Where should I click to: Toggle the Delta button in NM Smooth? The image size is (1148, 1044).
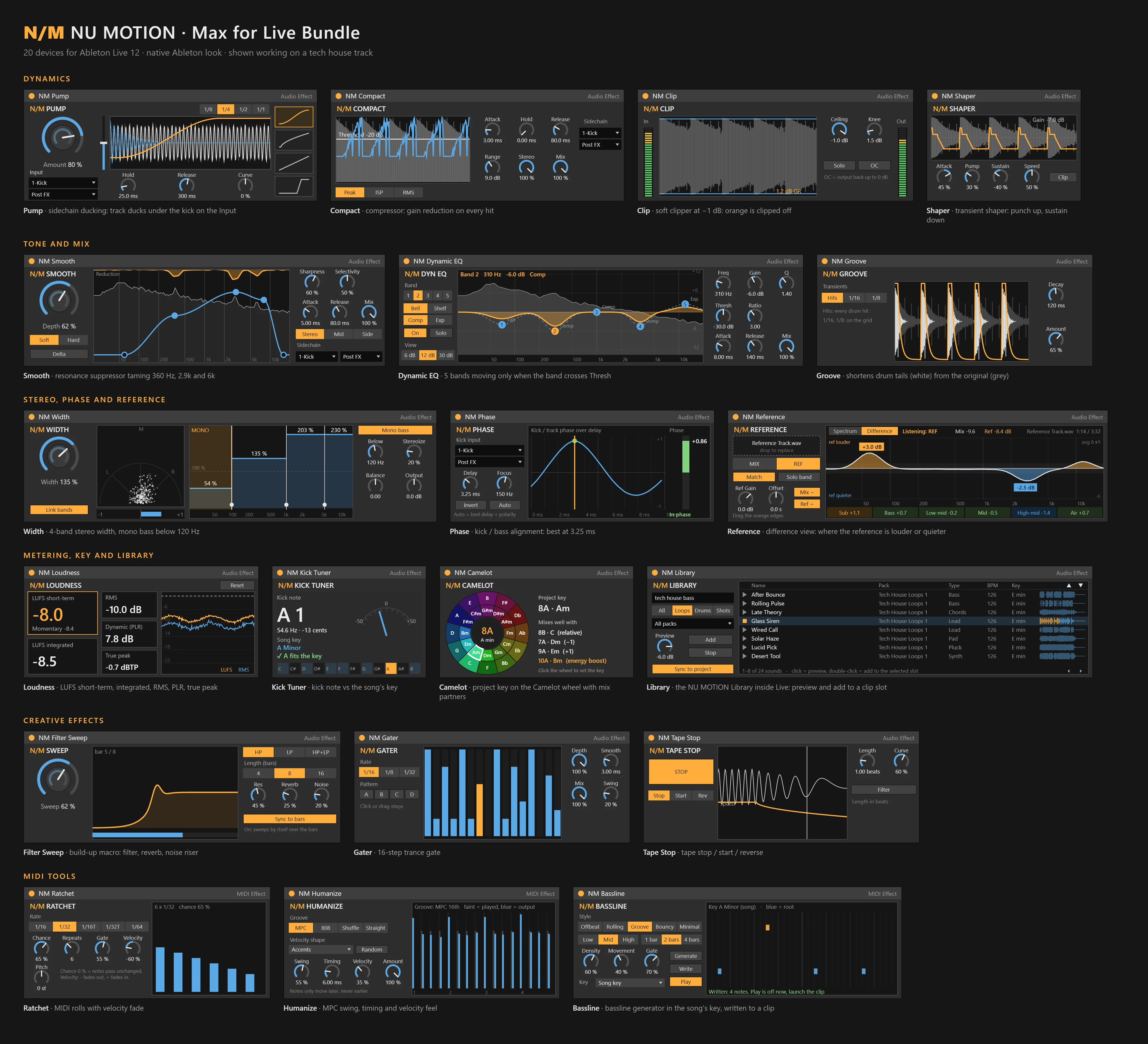tap(59, 354)
